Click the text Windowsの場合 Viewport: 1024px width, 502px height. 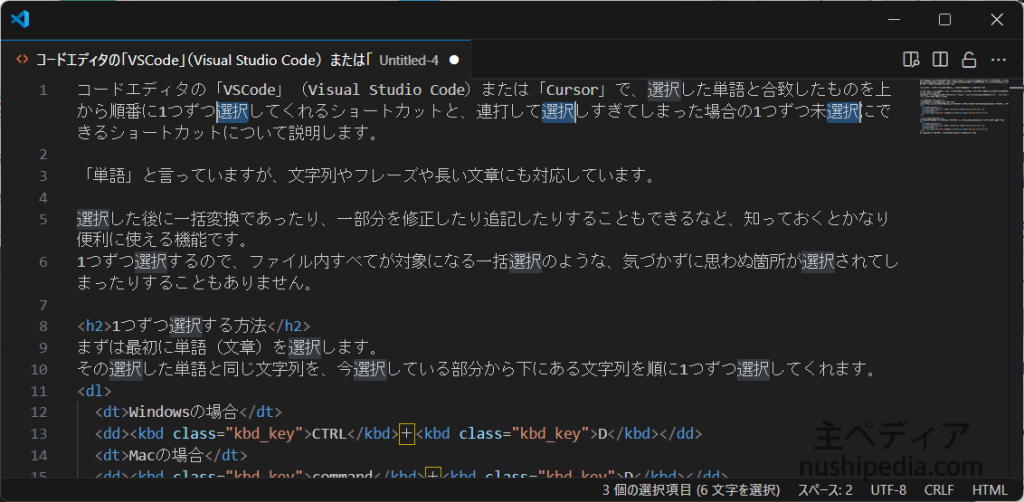click(184, 412)
